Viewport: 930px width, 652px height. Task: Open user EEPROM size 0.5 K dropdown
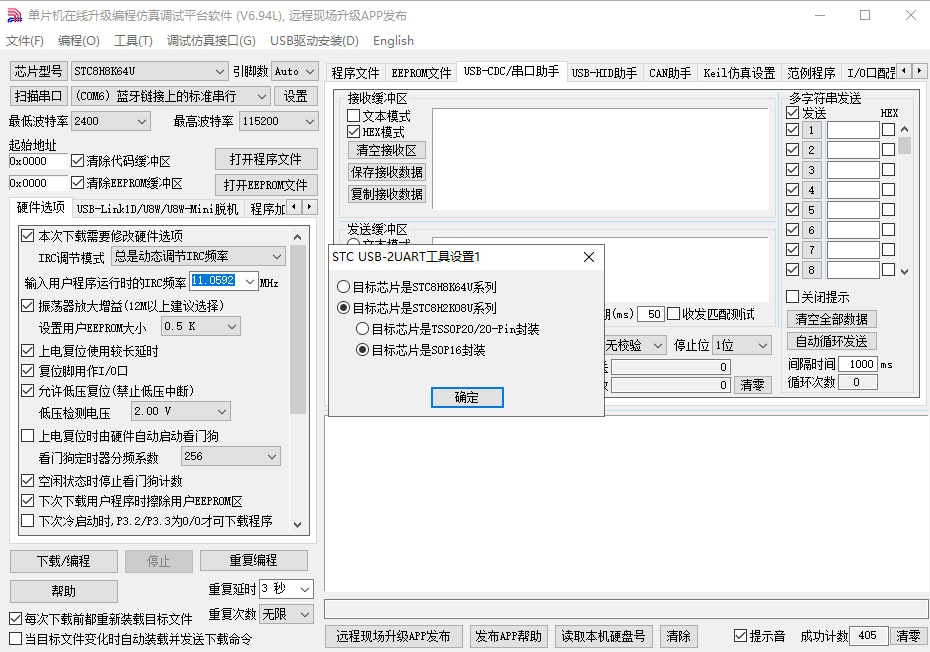(x=201, y=326)
